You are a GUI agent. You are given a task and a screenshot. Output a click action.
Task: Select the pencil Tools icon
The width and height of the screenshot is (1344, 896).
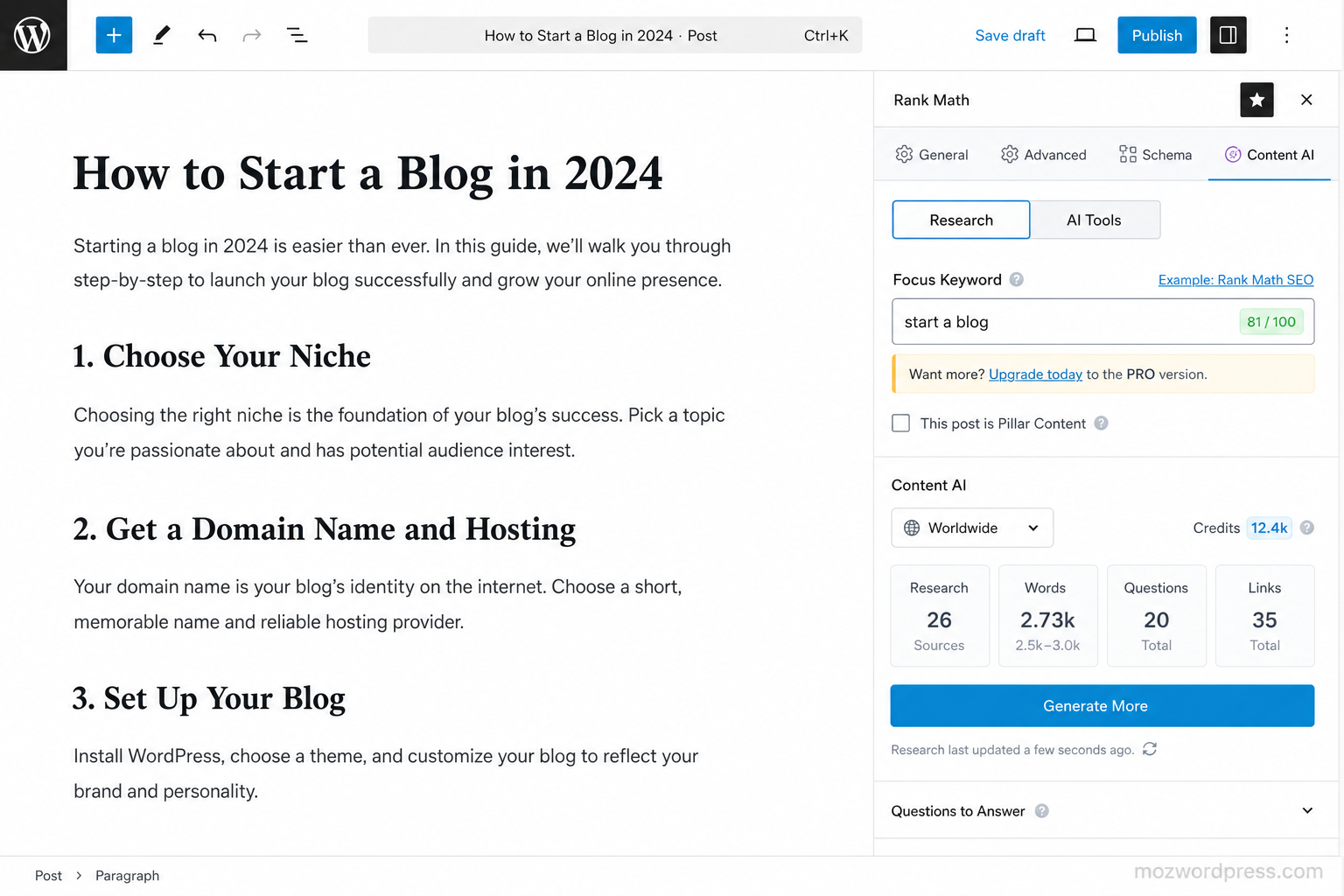[x=161, y=35]
